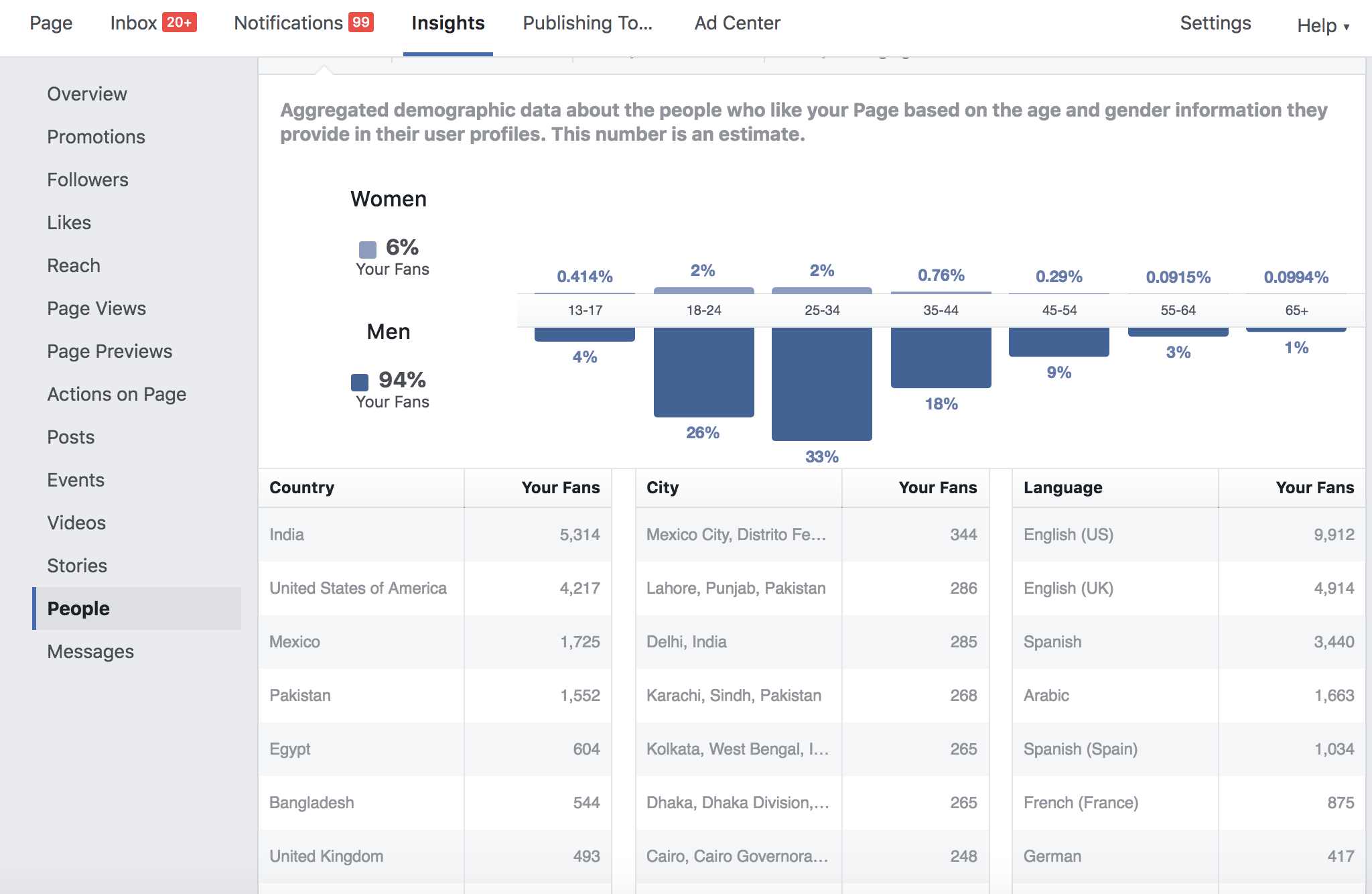Expand the Help dropdown menu

[1323, 25]
